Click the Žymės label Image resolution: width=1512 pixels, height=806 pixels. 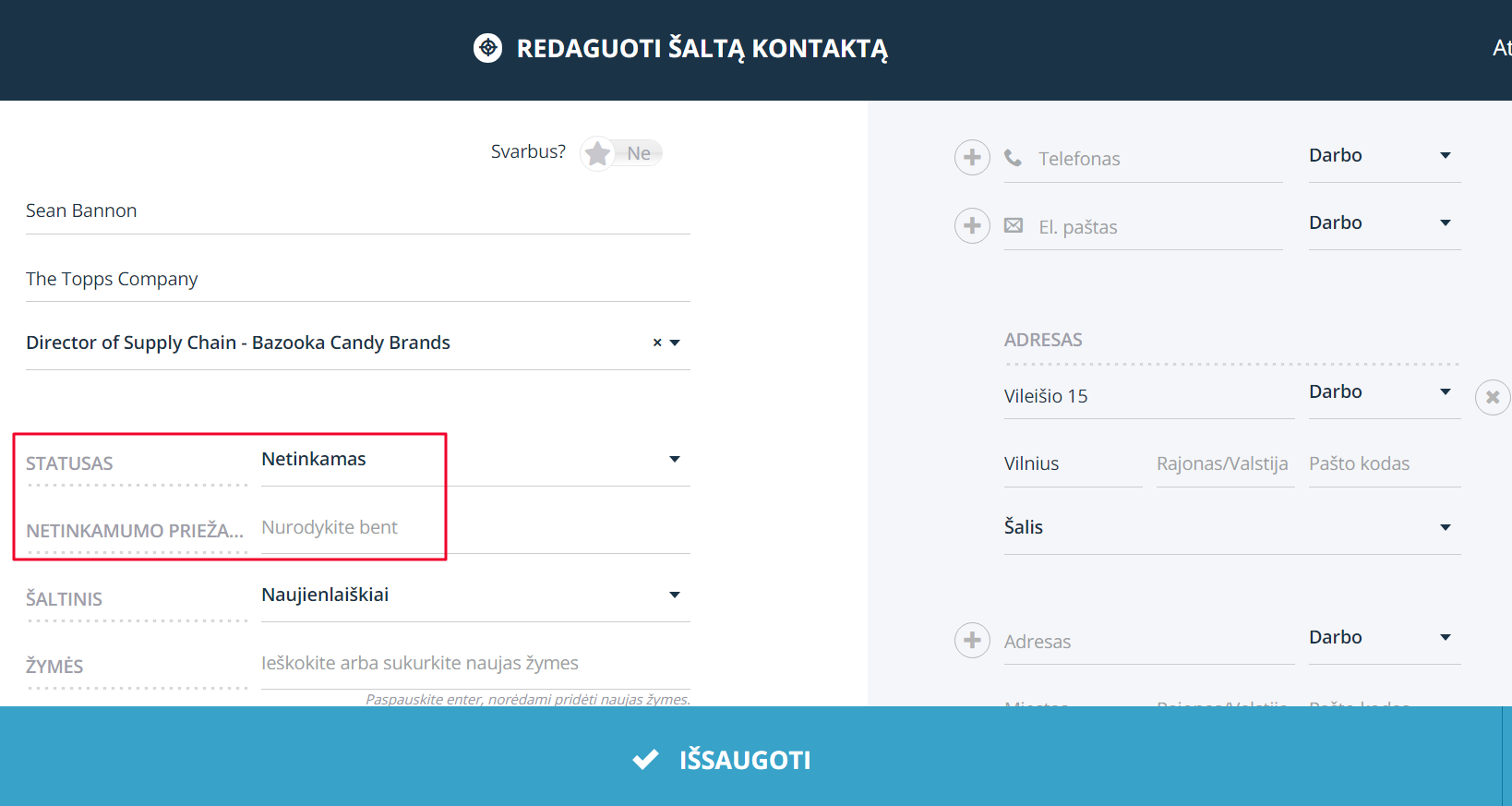pos(54,667)
